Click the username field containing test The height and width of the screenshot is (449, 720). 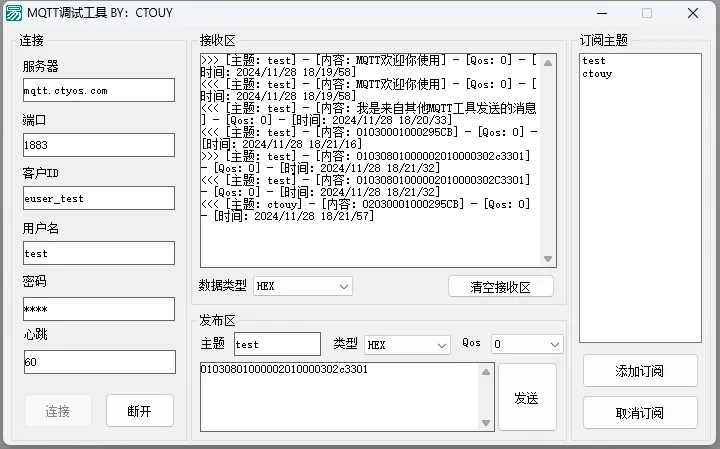(99, 253)
